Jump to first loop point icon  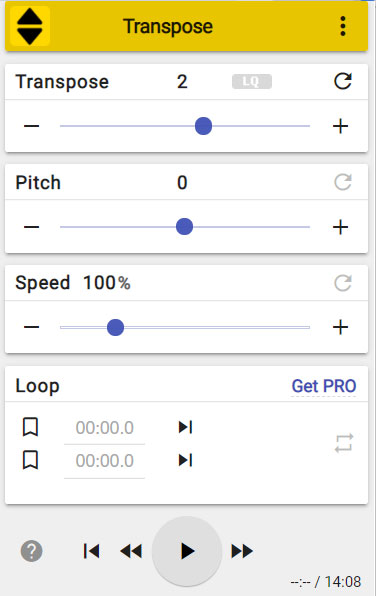tap(186, 427)
